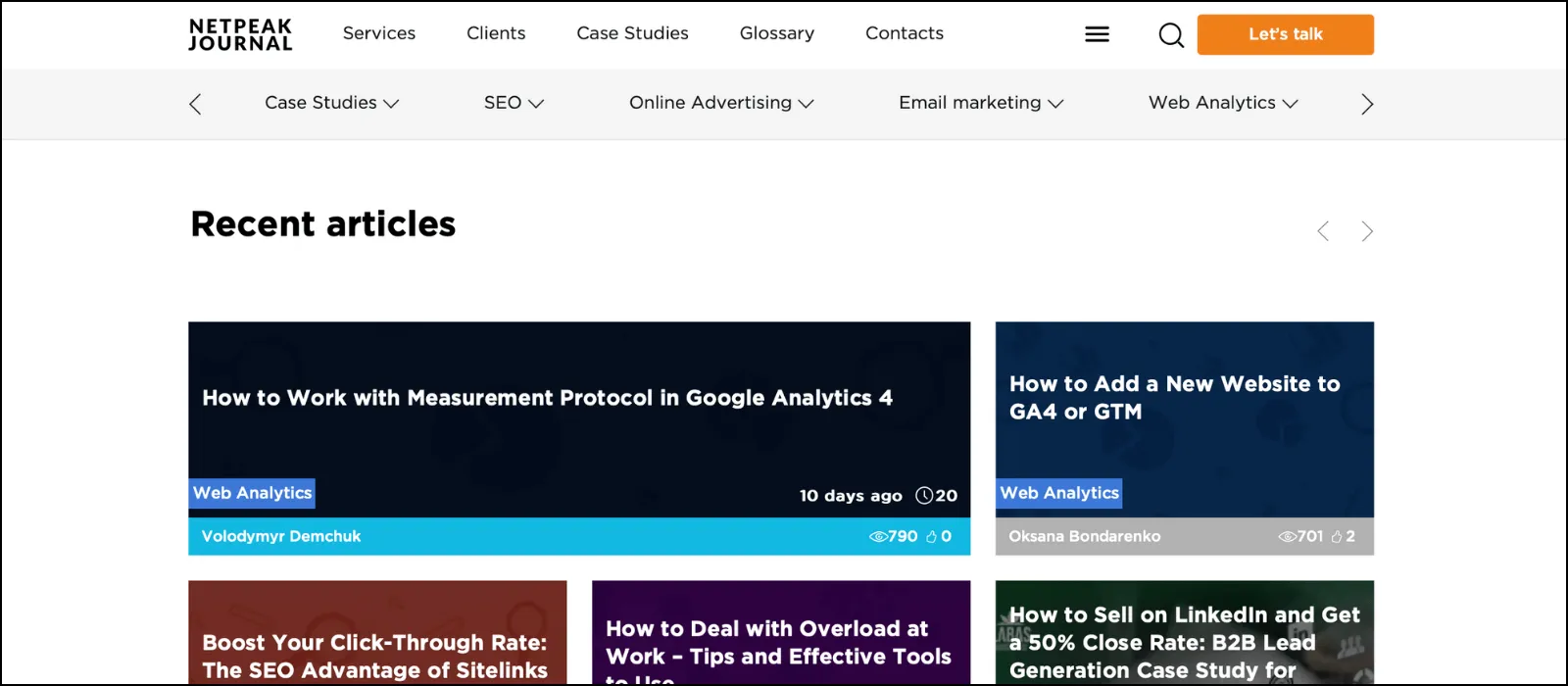Click the '10 days ago' timestamp
The width and height of the screenshot is (1568, 686).
[851, 496]
